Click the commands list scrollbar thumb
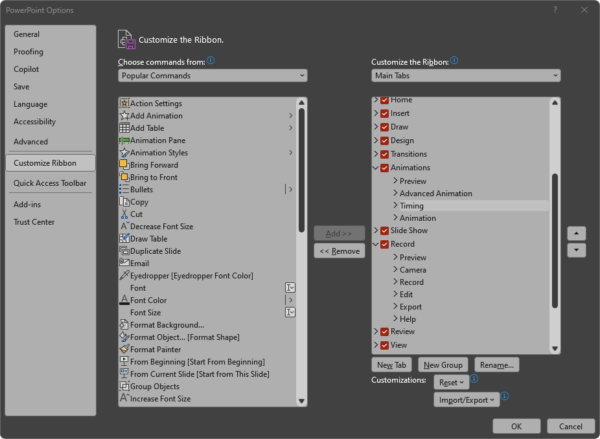 302,170
